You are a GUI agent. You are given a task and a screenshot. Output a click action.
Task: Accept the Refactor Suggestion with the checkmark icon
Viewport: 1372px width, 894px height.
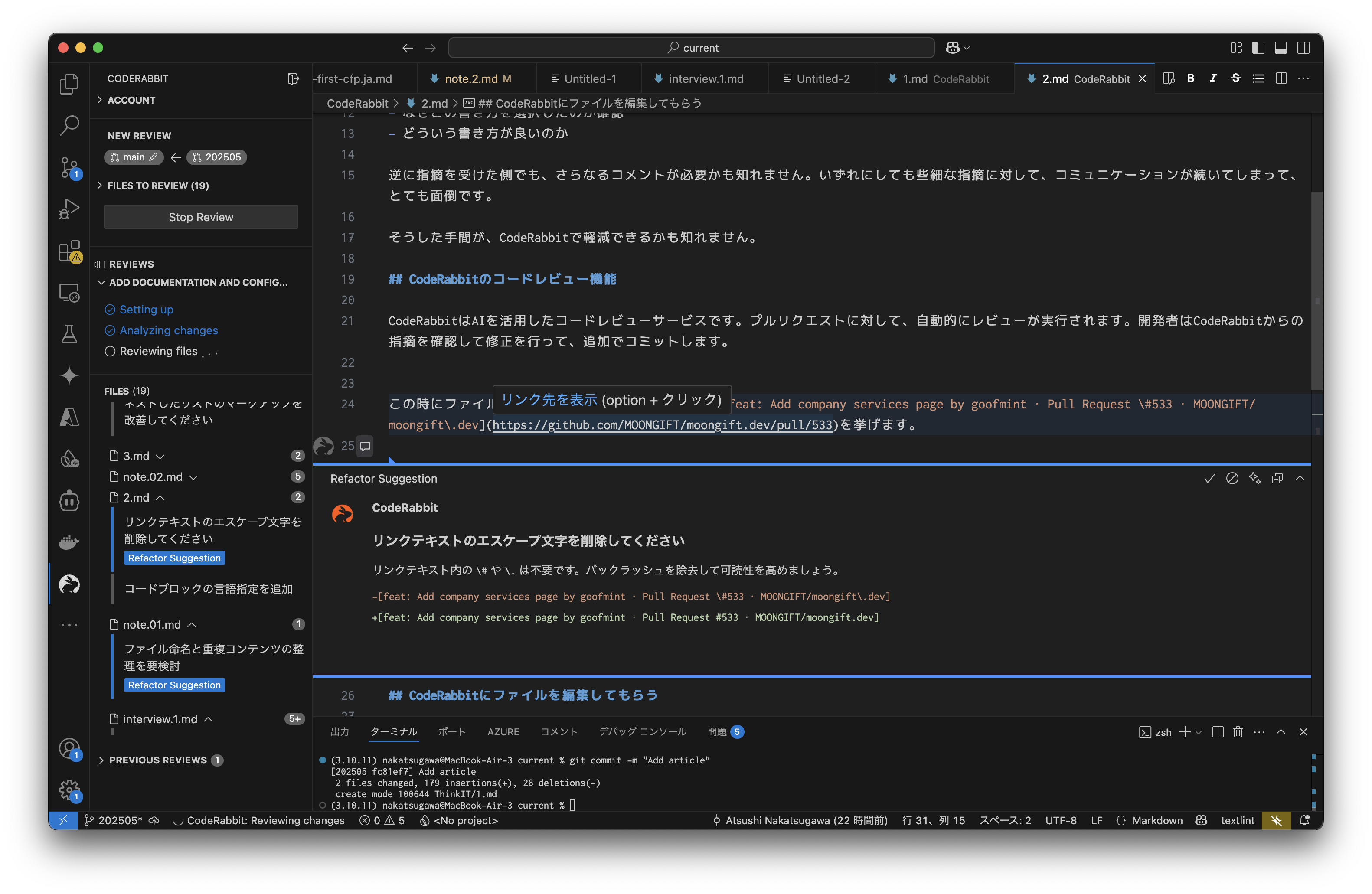(1209, 478)
